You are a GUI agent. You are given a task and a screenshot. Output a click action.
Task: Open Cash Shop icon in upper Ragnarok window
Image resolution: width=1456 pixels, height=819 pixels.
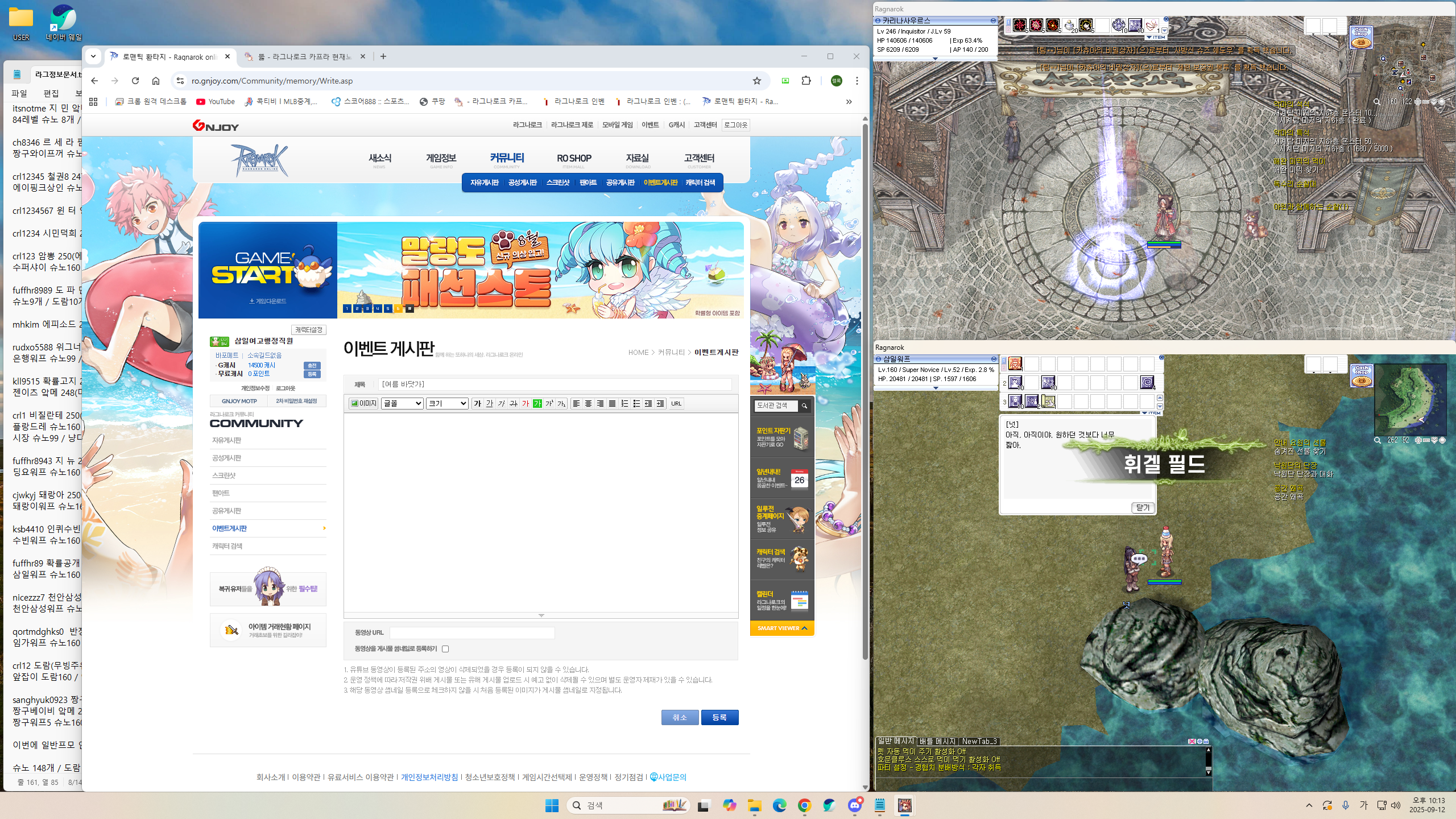point(1361,38)
